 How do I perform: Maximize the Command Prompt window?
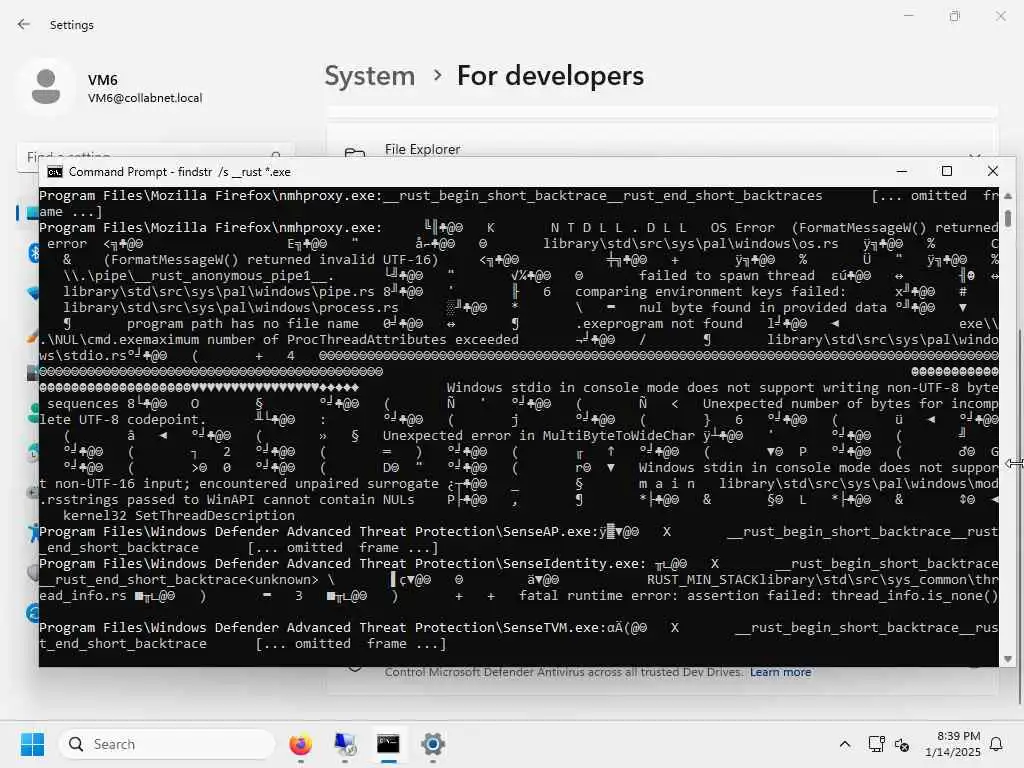tap(946, 171)
